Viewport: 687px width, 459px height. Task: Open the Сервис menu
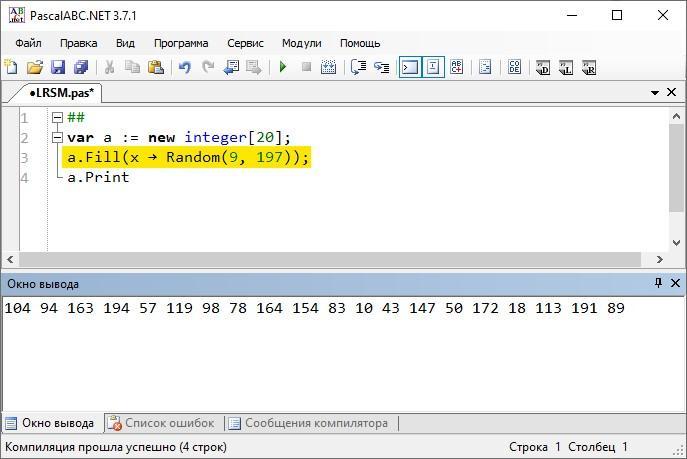(245, 43)
